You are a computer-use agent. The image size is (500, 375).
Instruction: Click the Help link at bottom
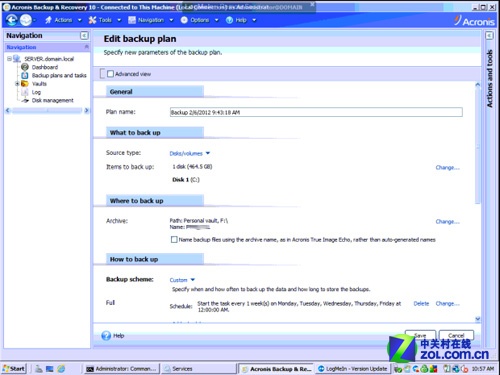click(118, 336)
